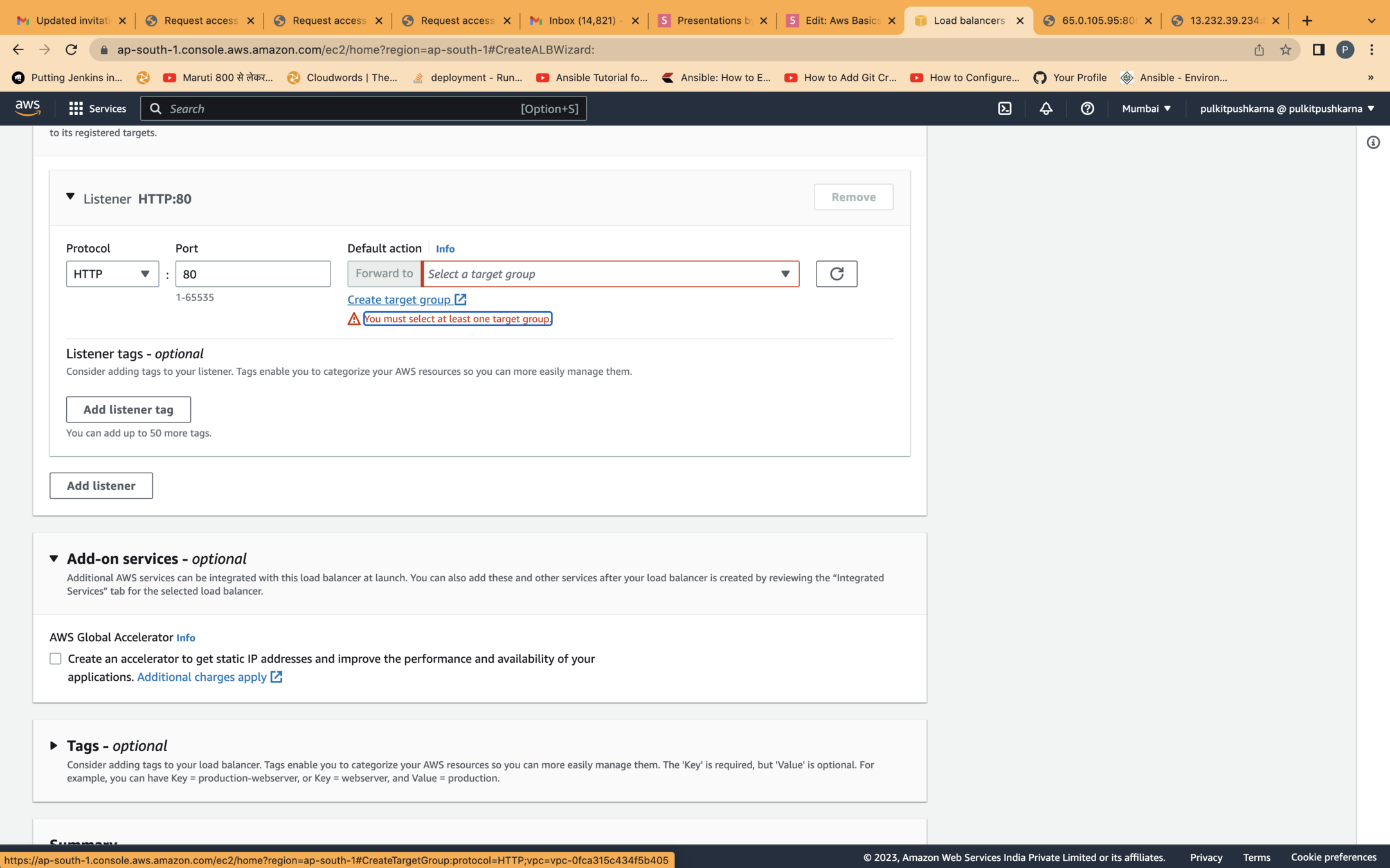
Task: Click the Add listener button
Action: 101,485
